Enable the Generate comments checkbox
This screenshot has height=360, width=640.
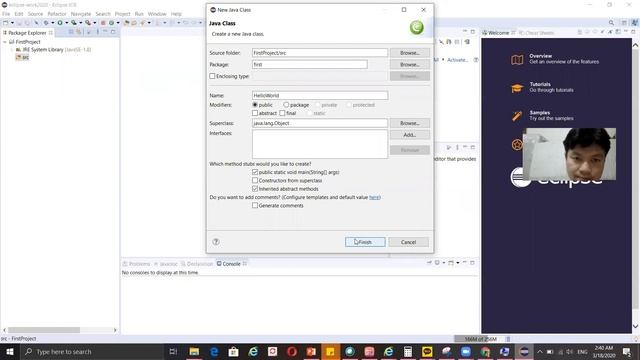(x=255, y=206)
